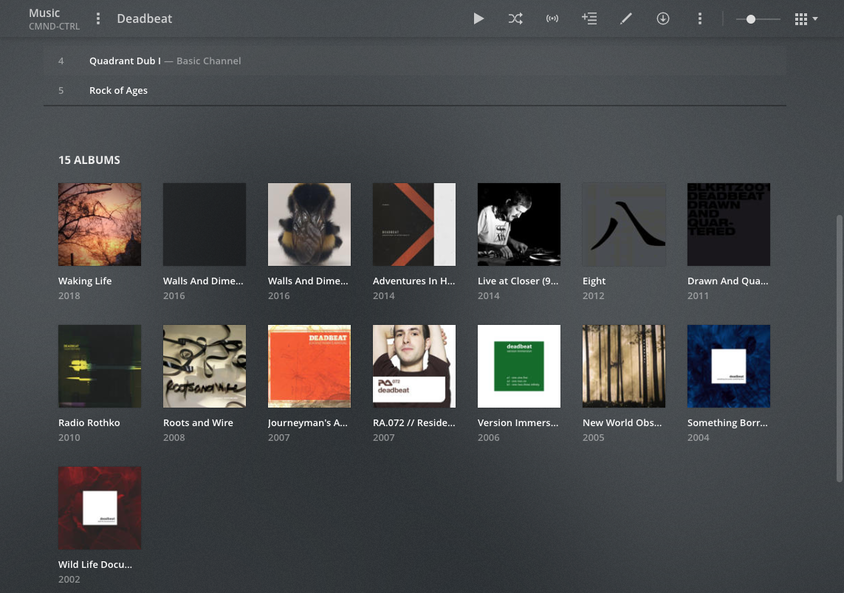Click the pencil edit icon
Viewport: 844px width, 593px height.
coord(626,19)
